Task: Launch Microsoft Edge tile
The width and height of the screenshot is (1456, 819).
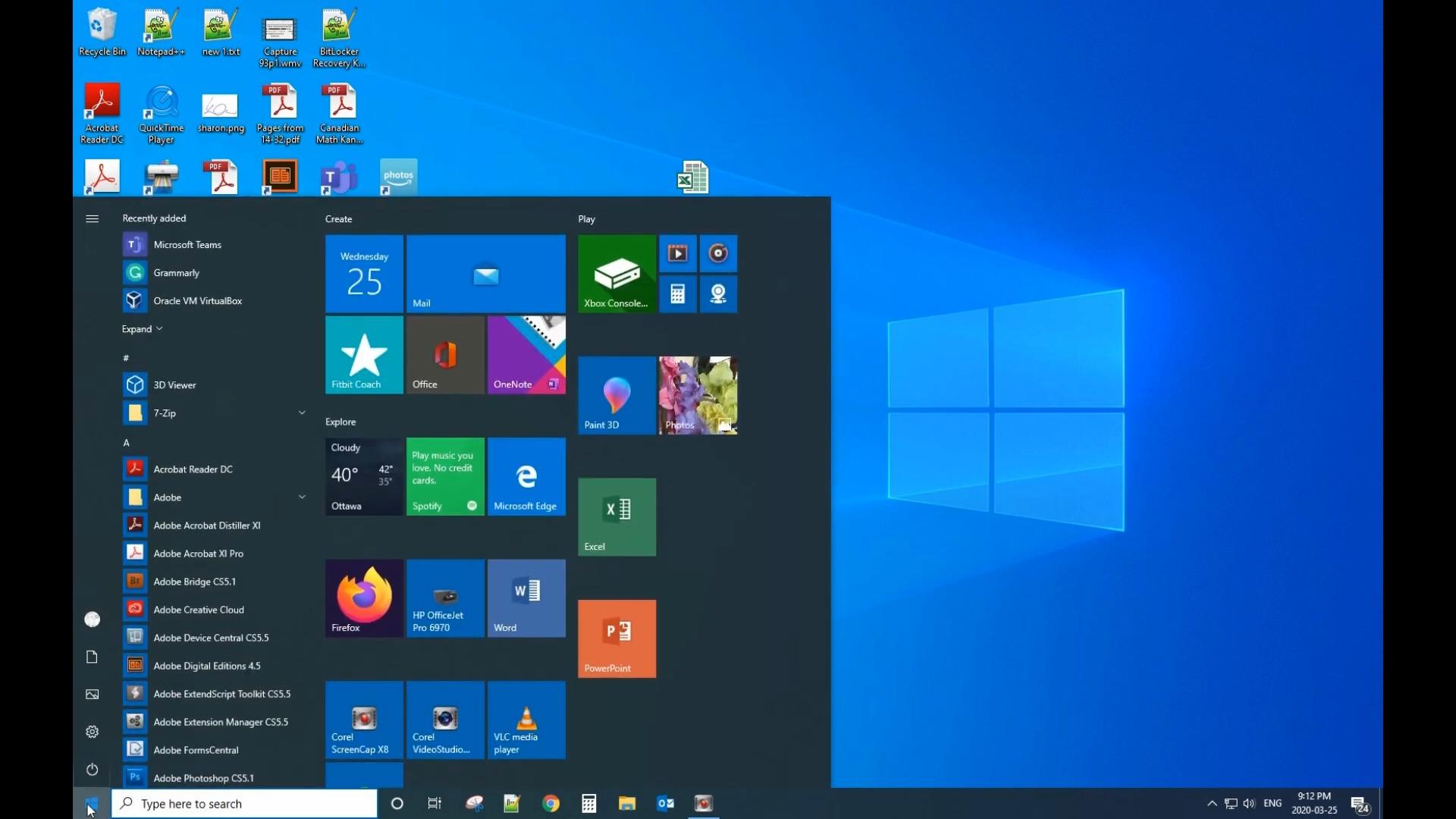Action: coord(526,476)
